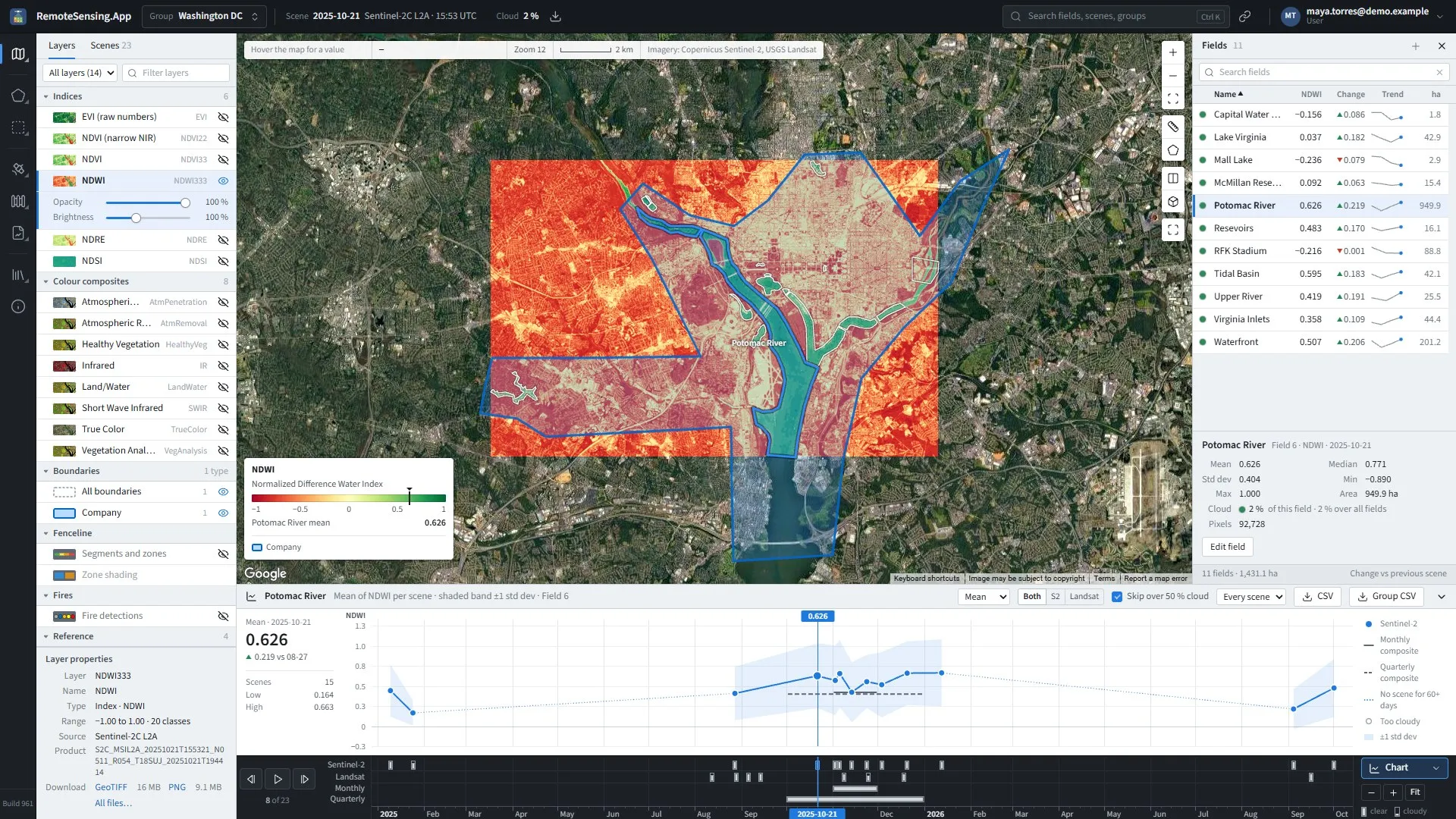
Task: Adjust the NDWI Opacity slider
Action: [x=148, y=202]
